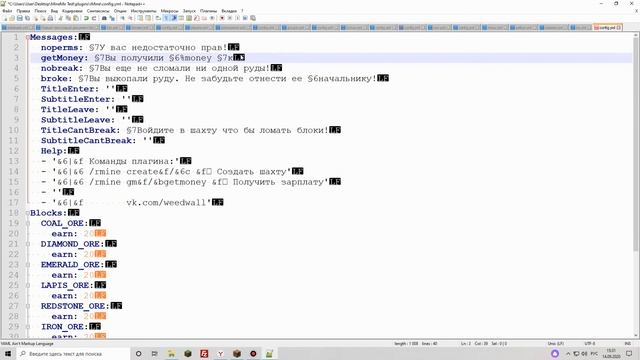Open the Макросы menu

tap(169, 11)
